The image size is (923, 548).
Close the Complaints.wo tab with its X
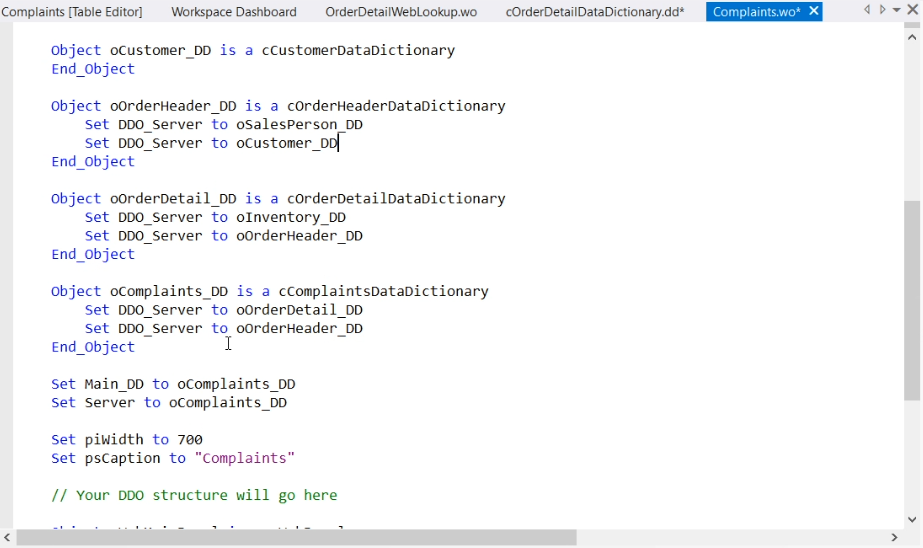click(814, 11)
